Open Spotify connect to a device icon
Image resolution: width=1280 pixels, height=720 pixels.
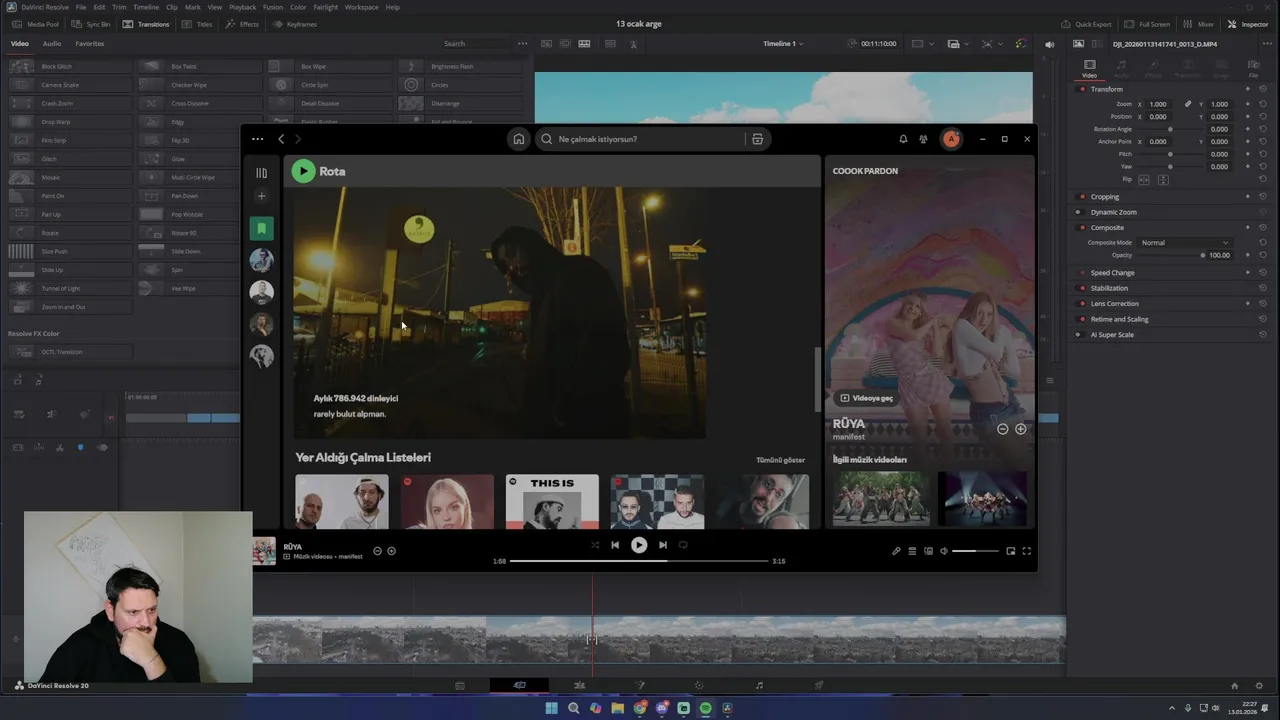[x=928, y=551]
